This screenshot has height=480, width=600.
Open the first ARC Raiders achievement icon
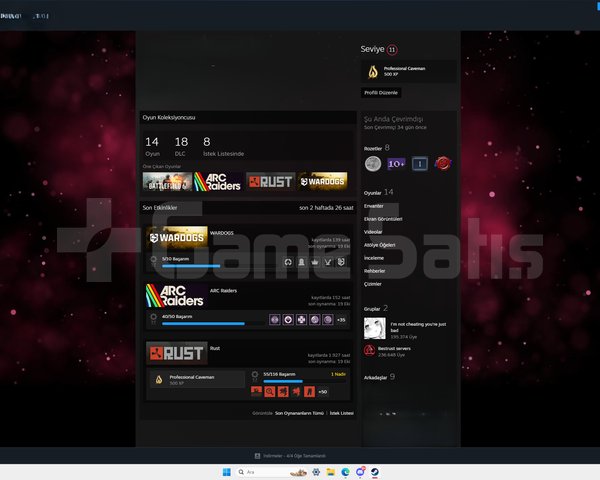tap(275, 320)
